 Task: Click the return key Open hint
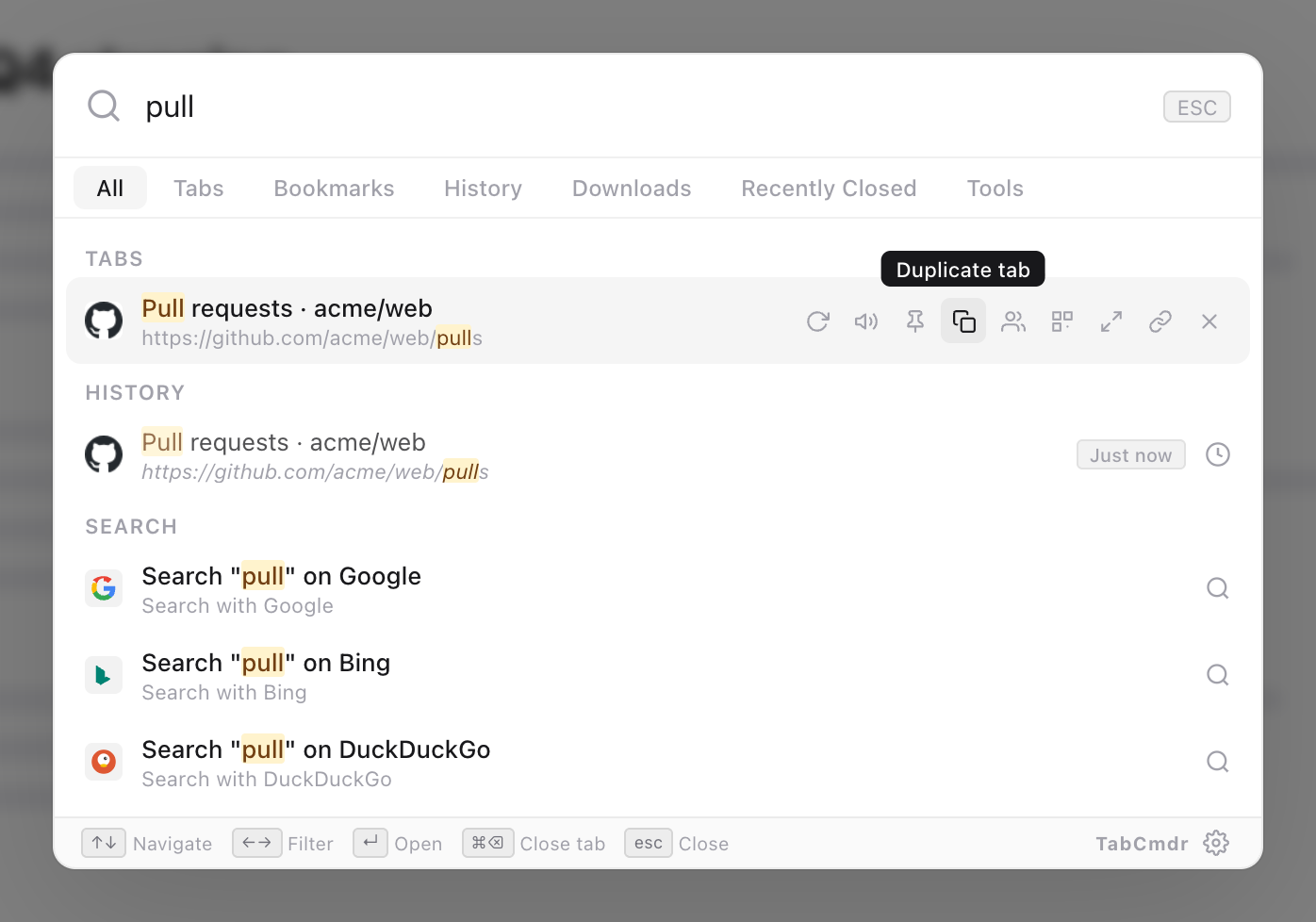point(370,843)
